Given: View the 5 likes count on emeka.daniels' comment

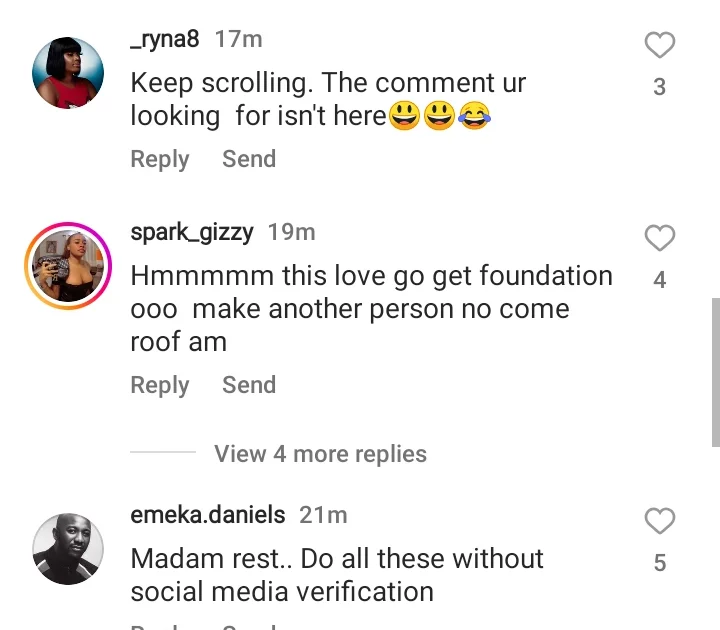Looking at the screenshot, I should [659, 564].
